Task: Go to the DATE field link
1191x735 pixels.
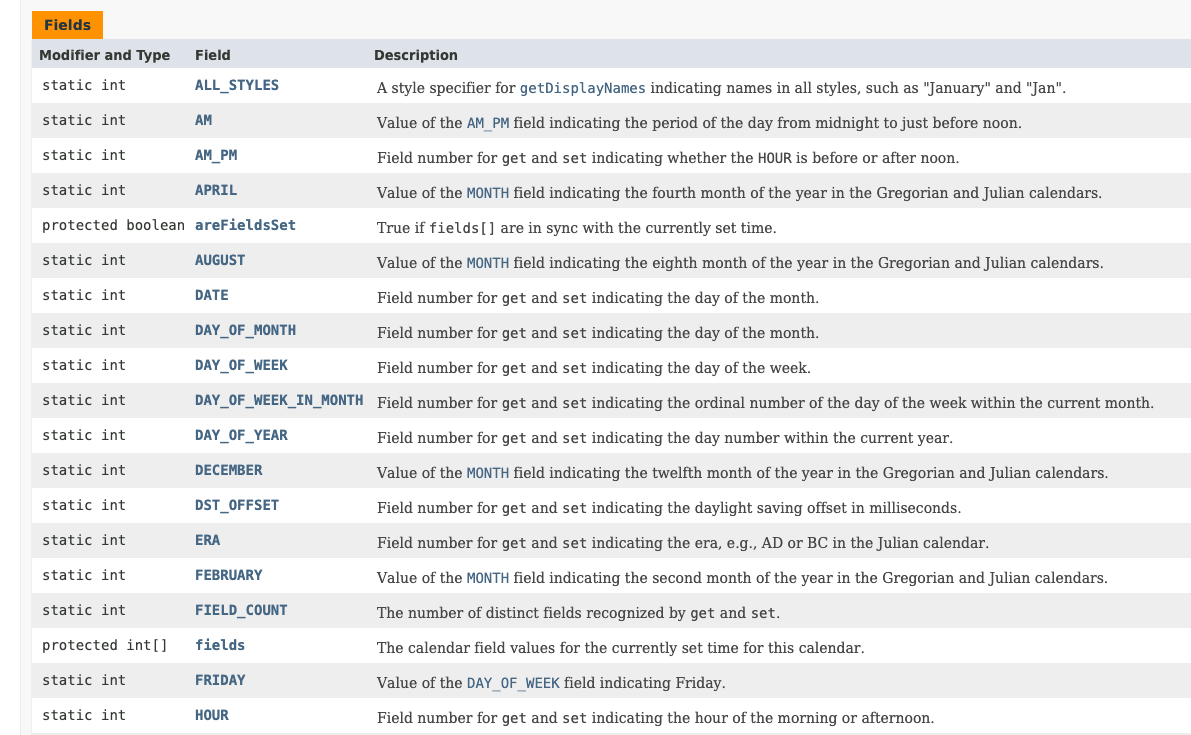Action: (212, 295)
